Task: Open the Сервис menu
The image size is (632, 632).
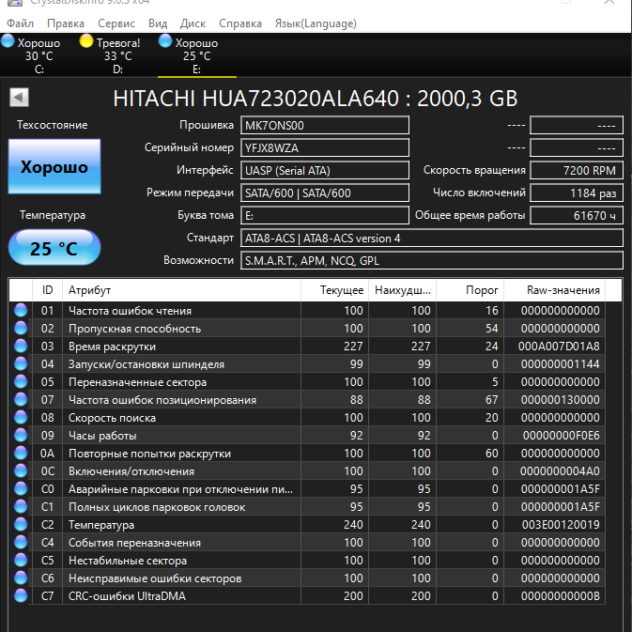Action: click(116, 23)
